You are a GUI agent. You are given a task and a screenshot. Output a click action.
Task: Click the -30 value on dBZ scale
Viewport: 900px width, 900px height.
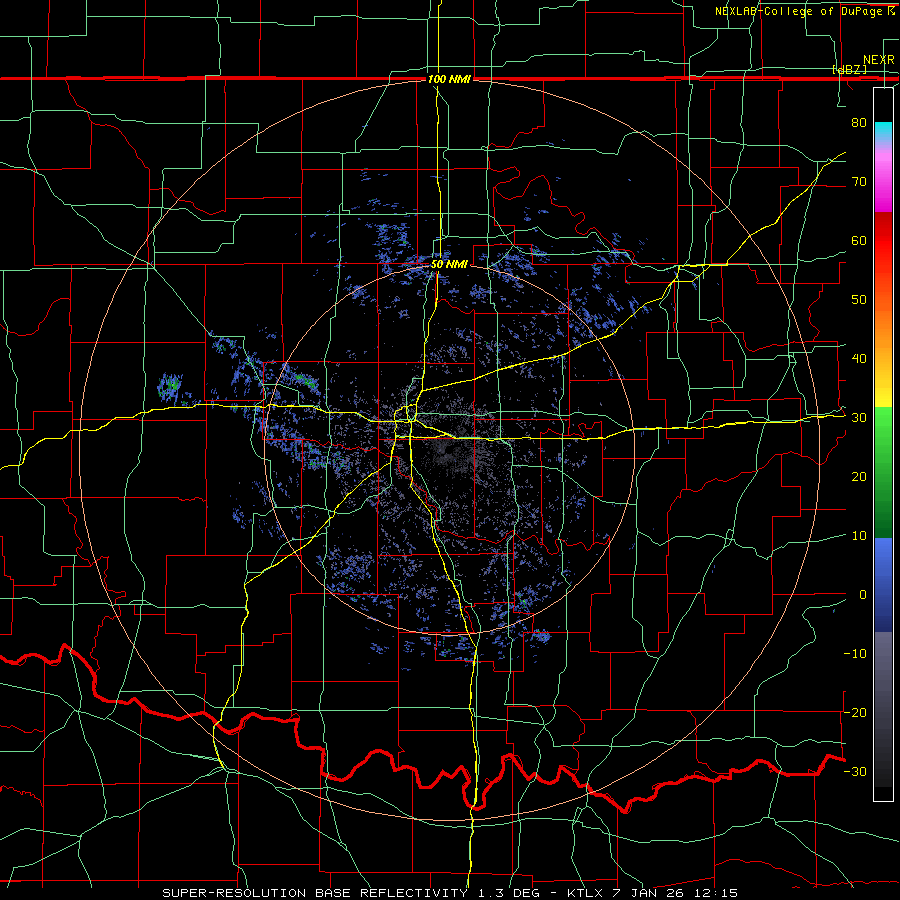(x=855, y=771)
